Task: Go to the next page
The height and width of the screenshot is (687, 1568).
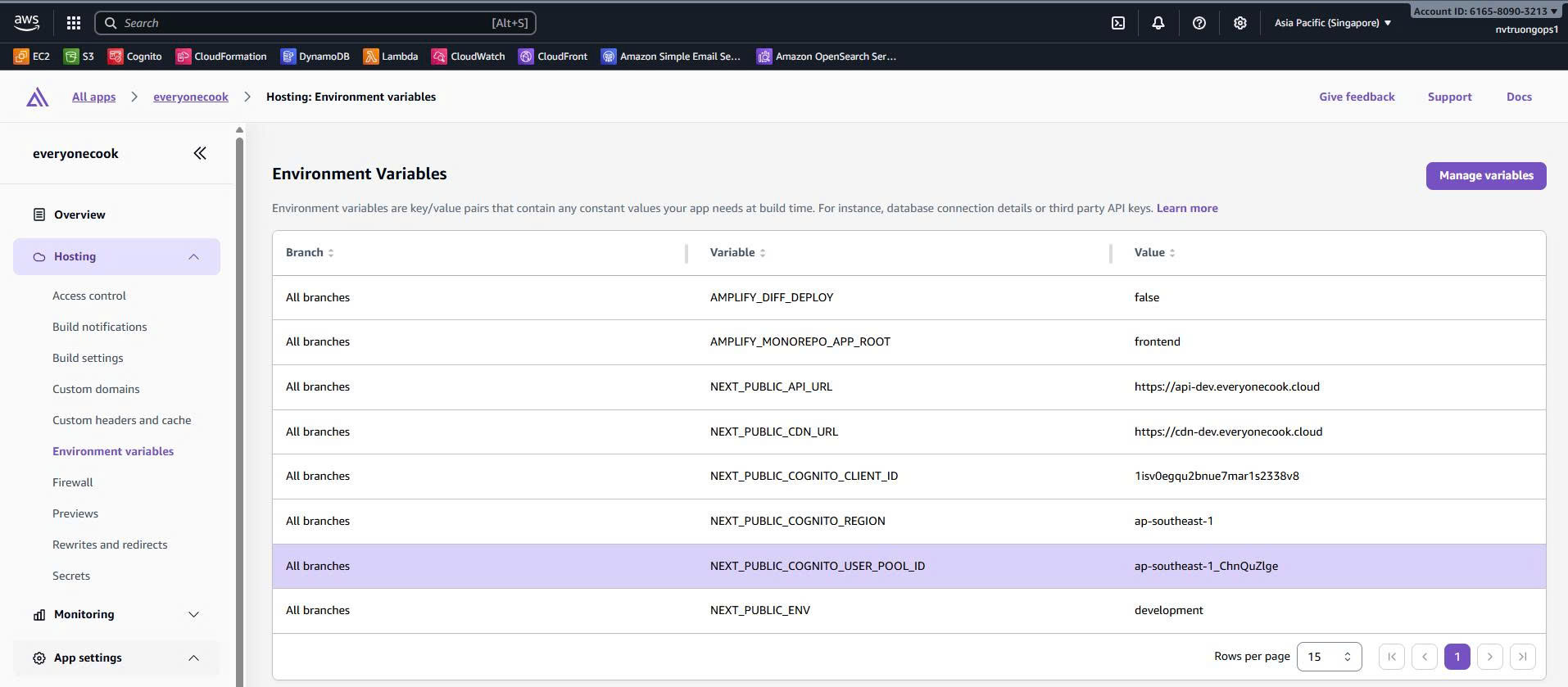Action: 1490,657
